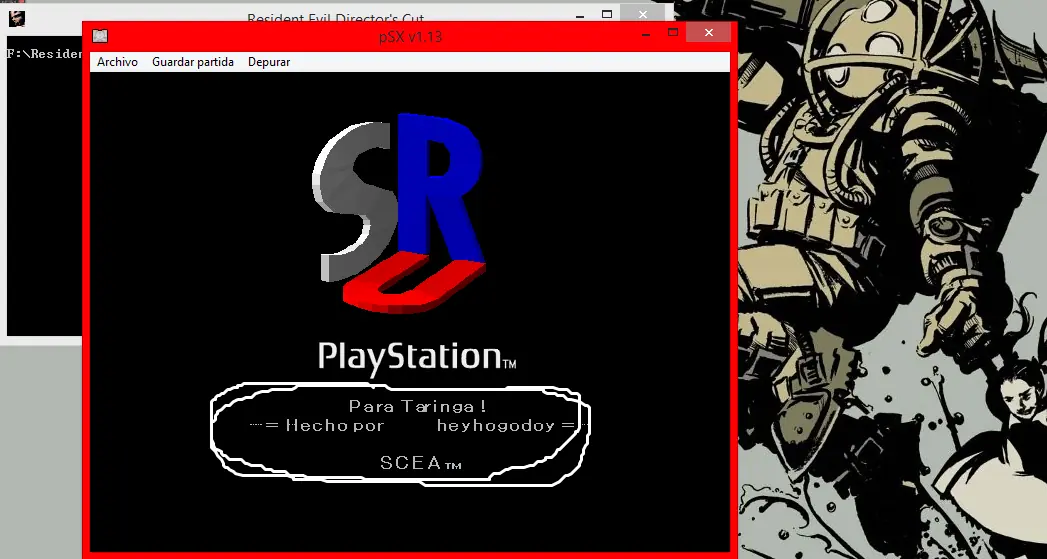Click the Hecho por text
1047x559 pixels.
[x=335, y=425]
